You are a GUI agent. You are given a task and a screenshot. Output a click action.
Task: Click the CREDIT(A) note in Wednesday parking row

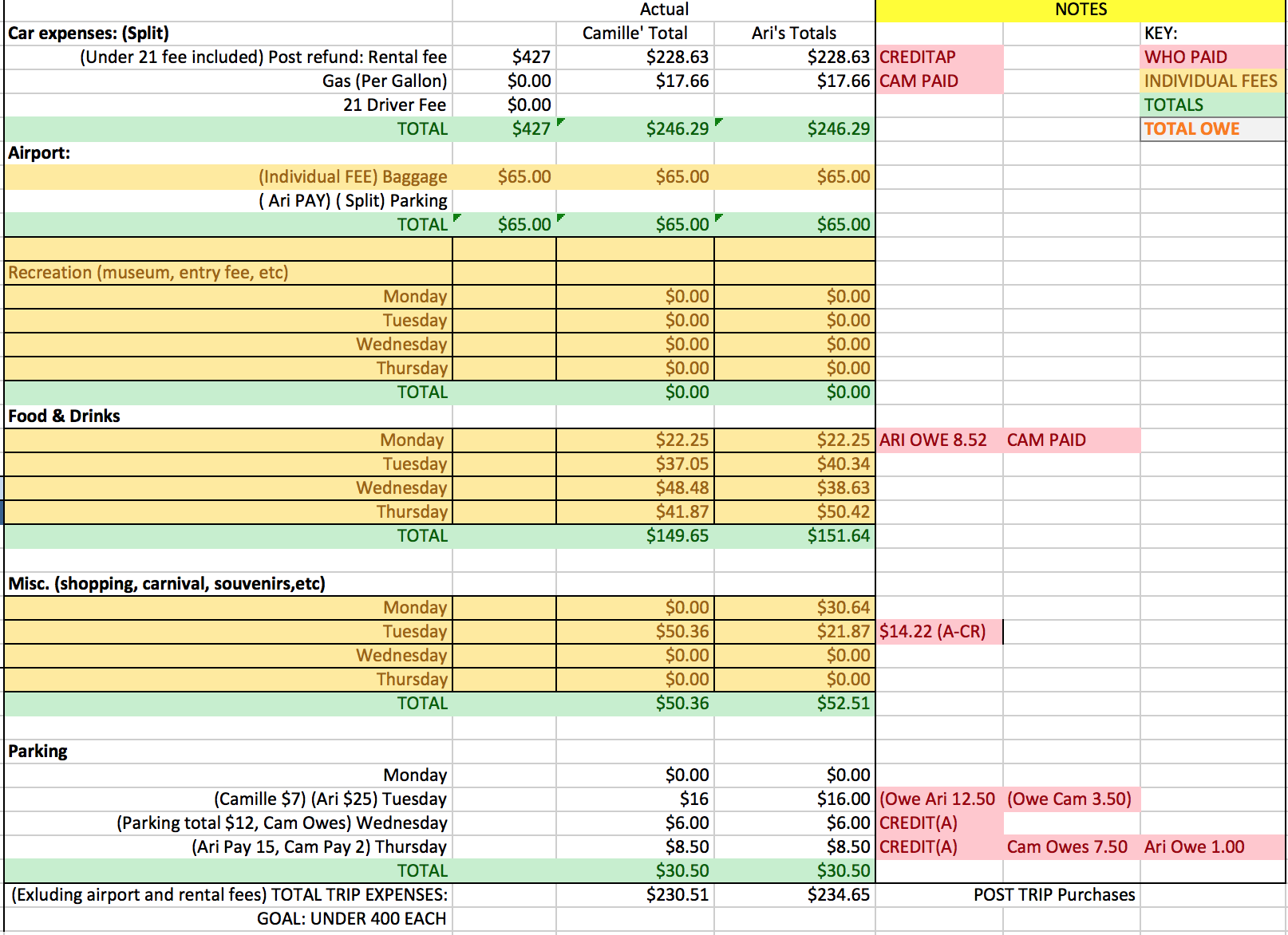point(939,823)
